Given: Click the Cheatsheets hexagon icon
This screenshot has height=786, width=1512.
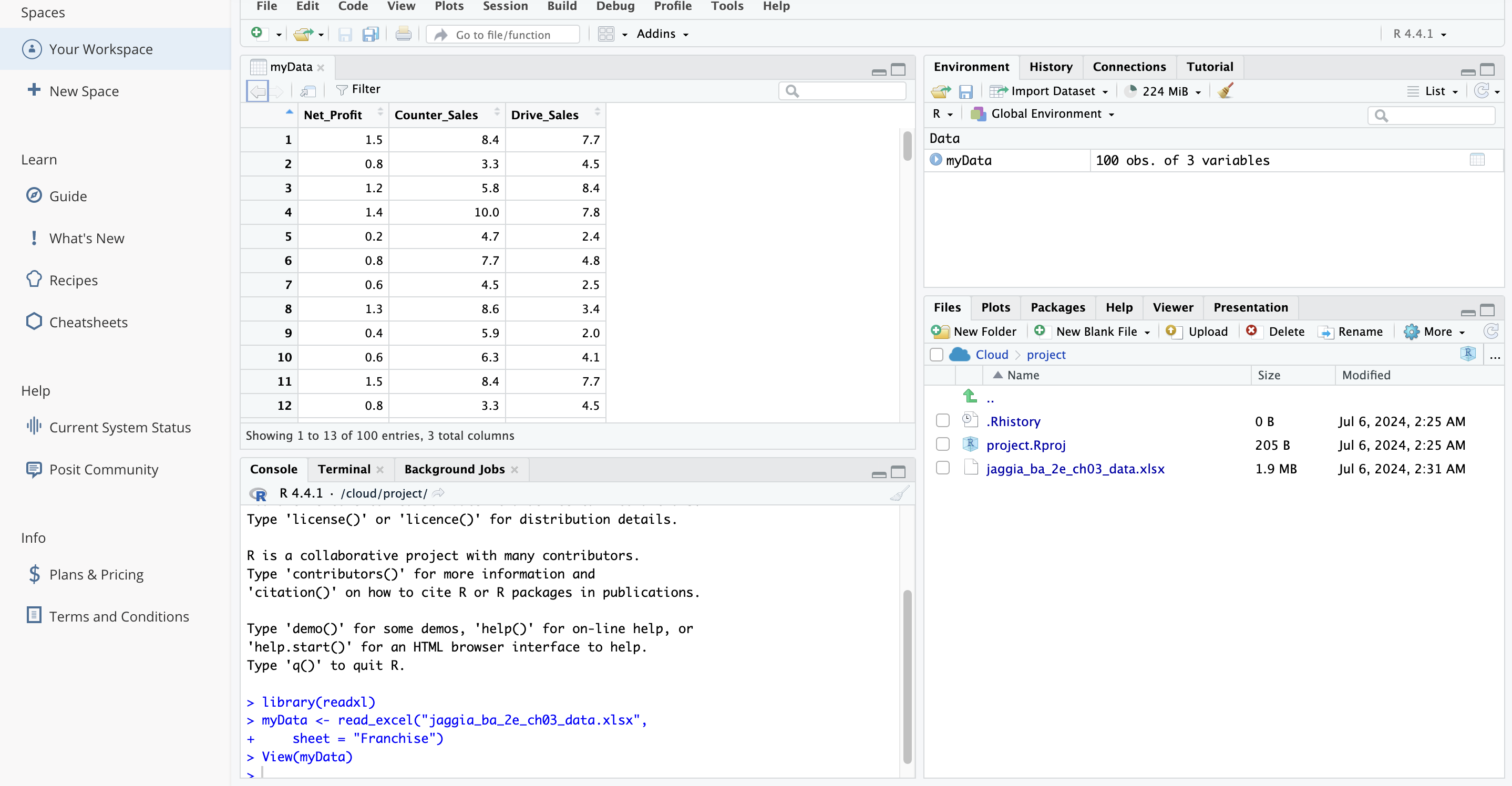Looking at the screenshot, I should 34,321.
